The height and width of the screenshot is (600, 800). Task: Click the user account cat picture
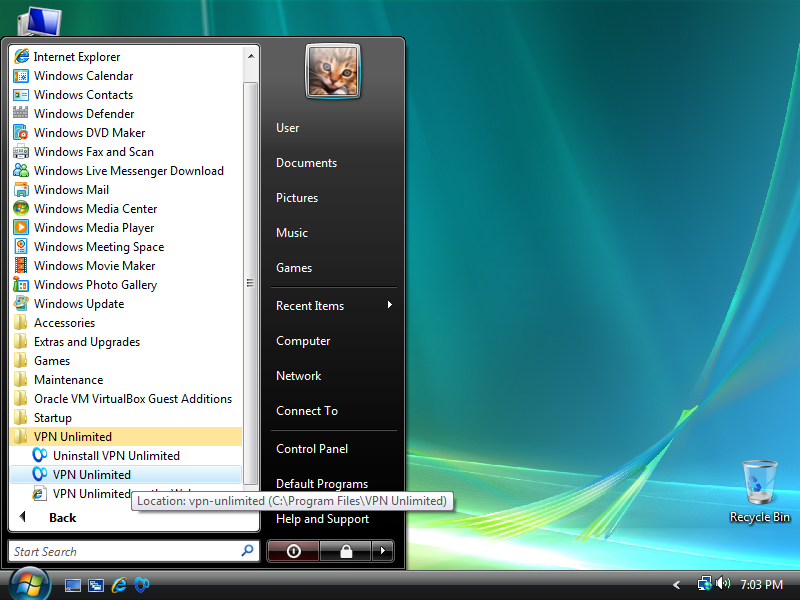click(333, 71)
